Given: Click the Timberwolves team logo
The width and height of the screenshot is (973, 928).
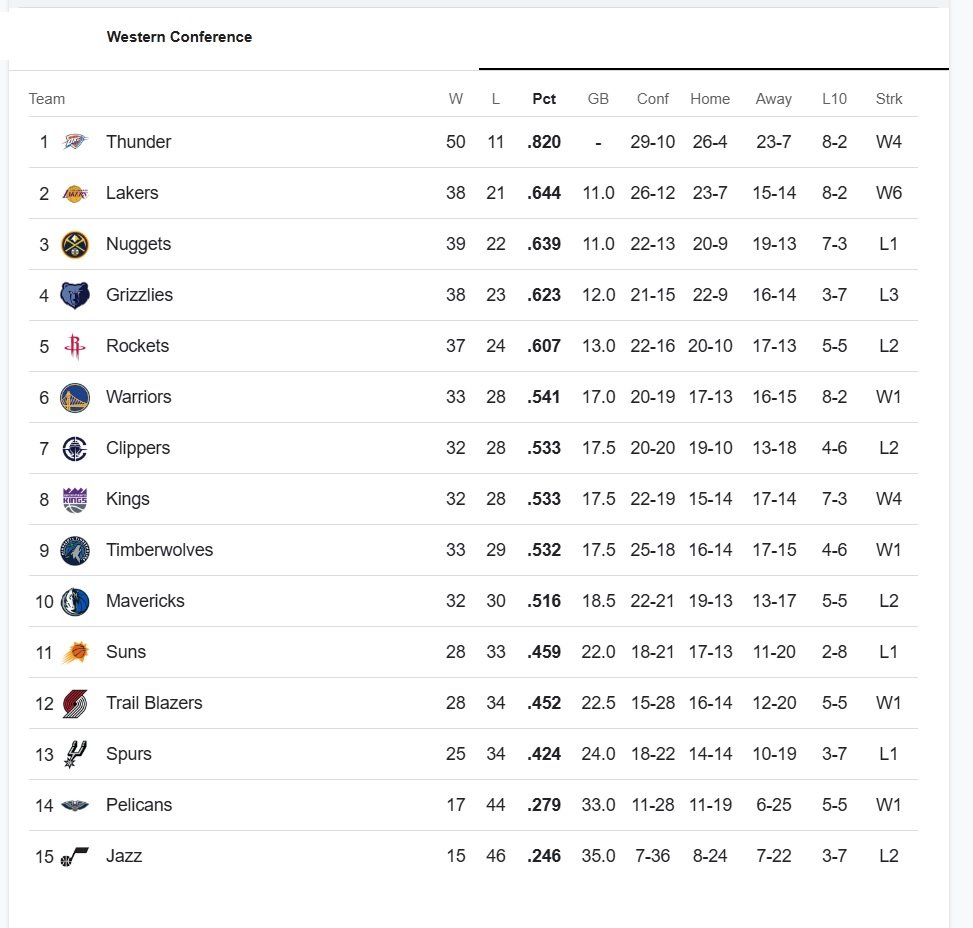Looking at the screenshot, I should pyautogui.click(x=75, y=550).
